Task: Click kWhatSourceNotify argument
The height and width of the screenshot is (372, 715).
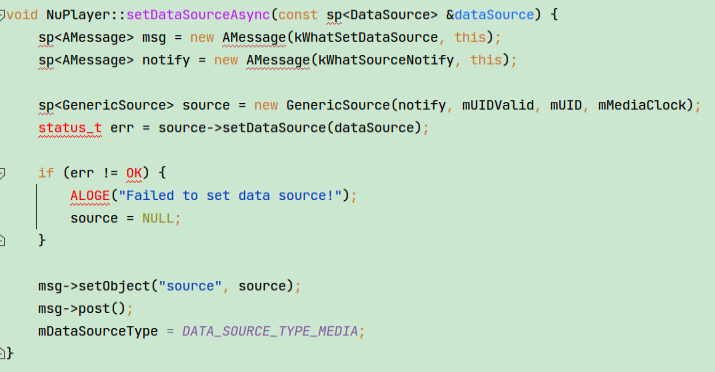Action: coord(386,60)
